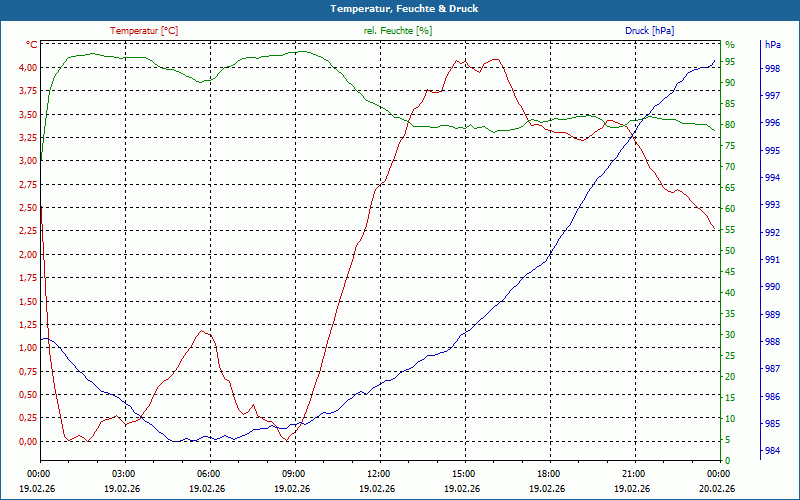The height and width of the screenshot is (500, 800).
Task: Click green humidity axis value '70'
Action: pyautogui.click(x=730, y=167)
